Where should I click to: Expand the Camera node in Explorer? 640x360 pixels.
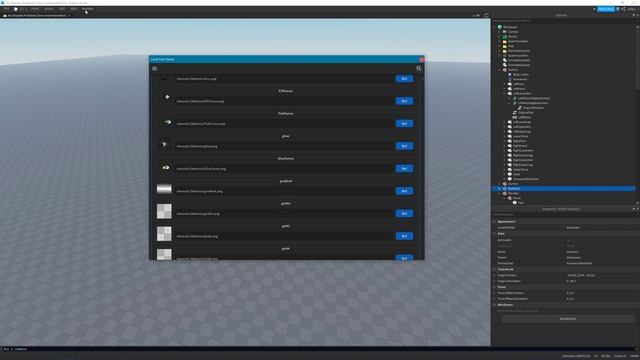(x=500, y=32)
